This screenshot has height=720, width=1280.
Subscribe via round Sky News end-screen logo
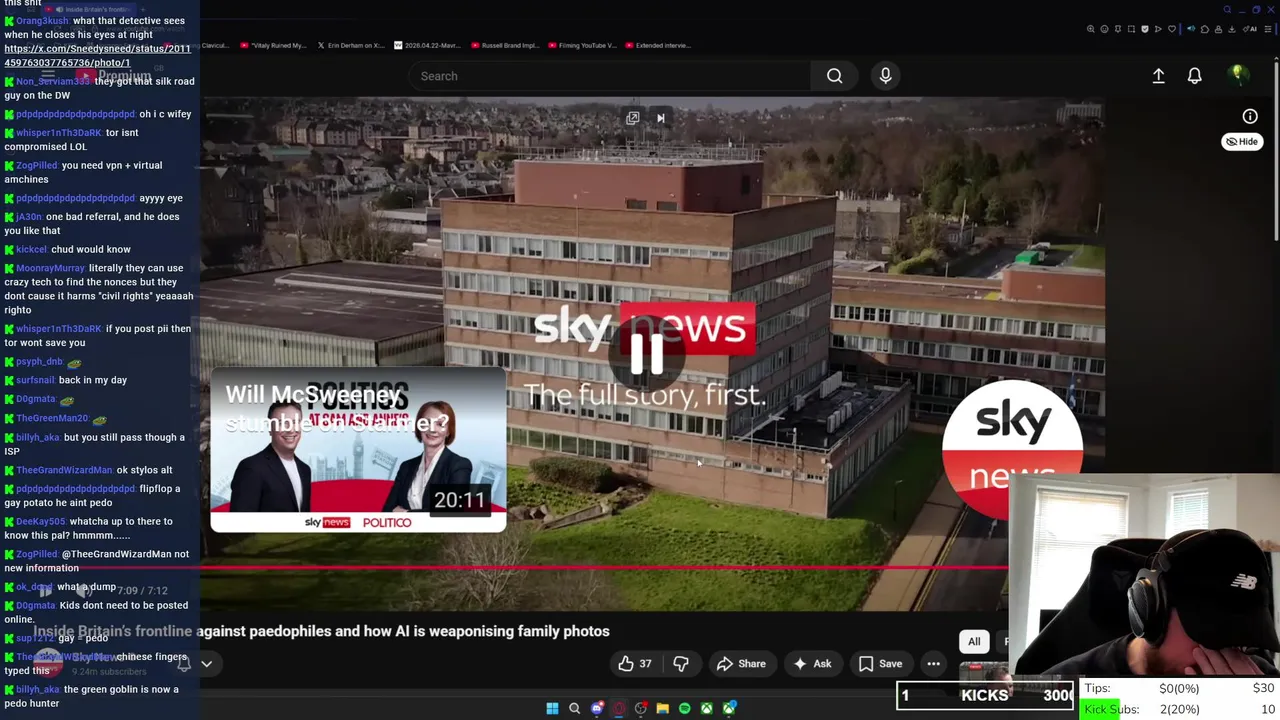tap(1012, 450)
